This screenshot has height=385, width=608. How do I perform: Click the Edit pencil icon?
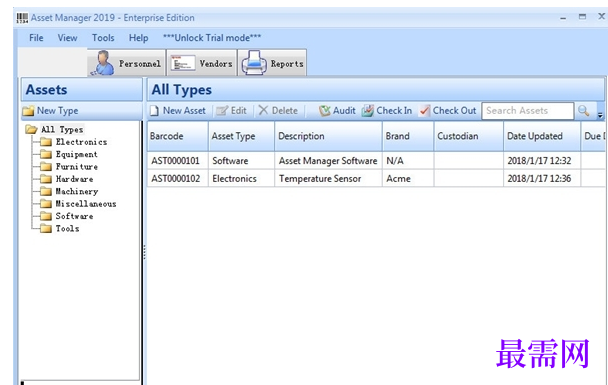(x=222, y=111)
